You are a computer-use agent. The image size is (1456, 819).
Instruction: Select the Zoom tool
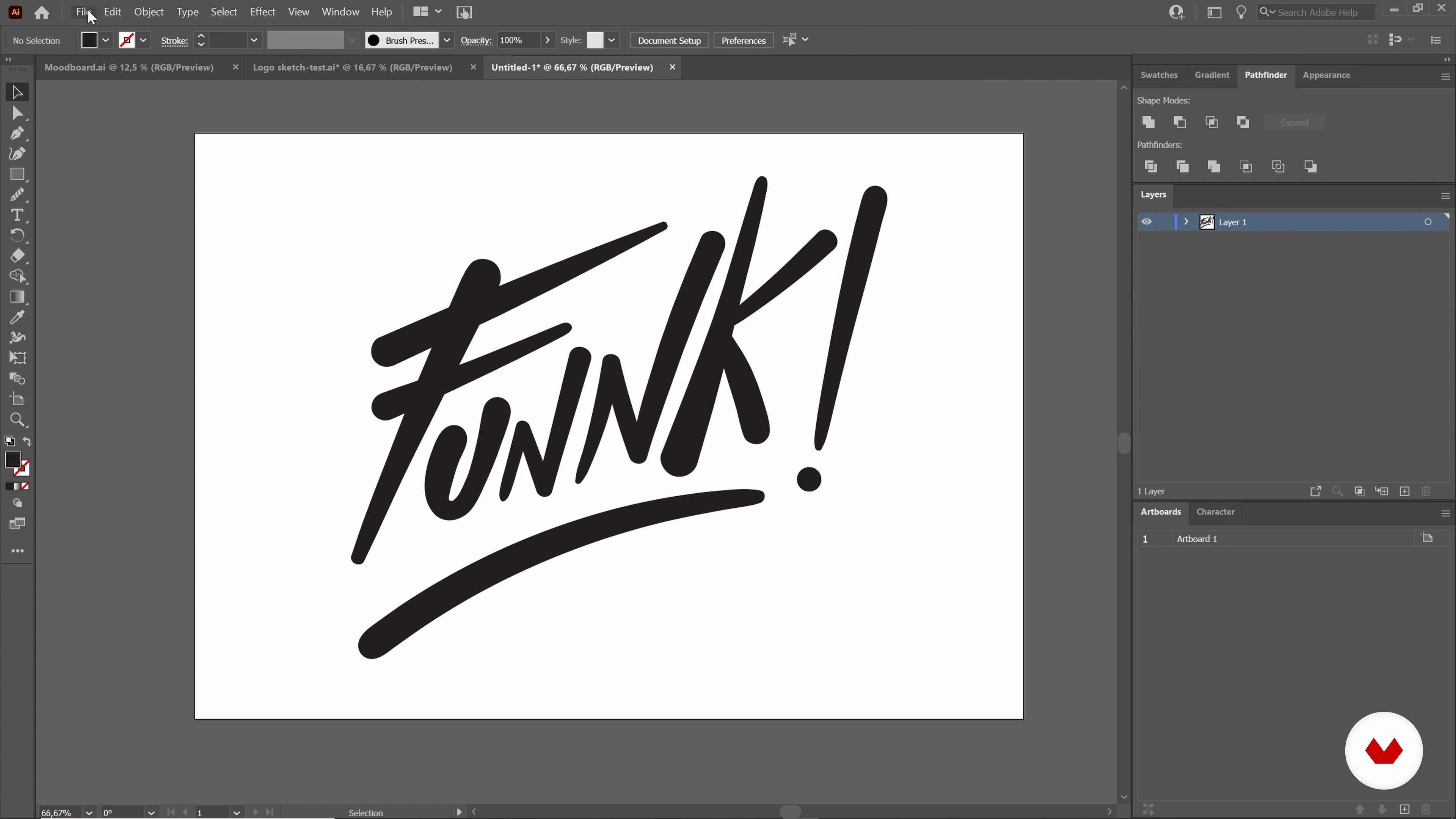coord(17,420)
